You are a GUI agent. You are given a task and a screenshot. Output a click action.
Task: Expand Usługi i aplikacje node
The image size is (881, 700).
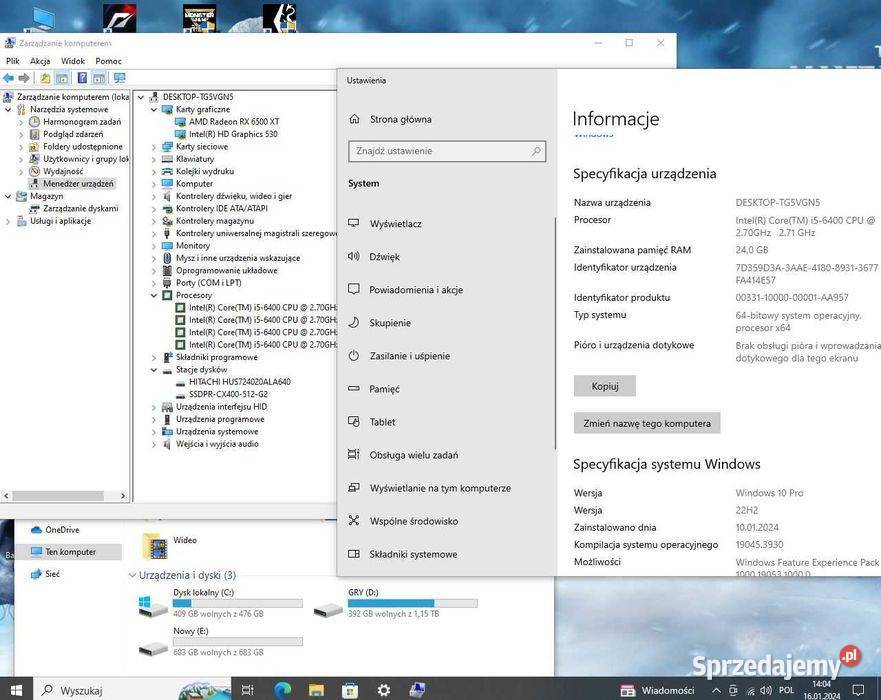pyautogui.click(x=8, y=221)
